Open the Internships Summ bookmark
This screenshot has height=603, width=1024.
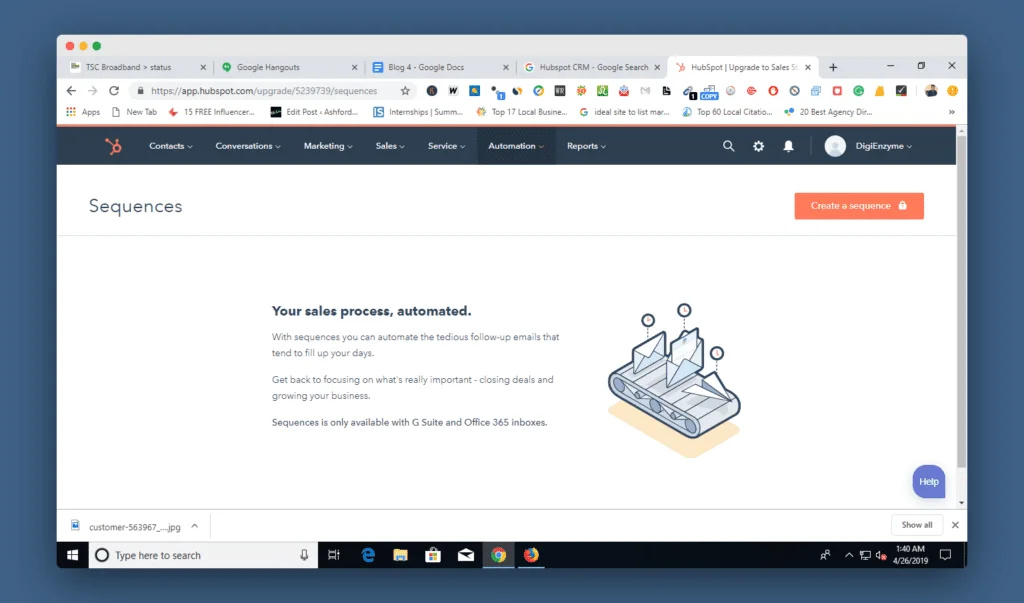pyautogui.click(x=418, y=112)
